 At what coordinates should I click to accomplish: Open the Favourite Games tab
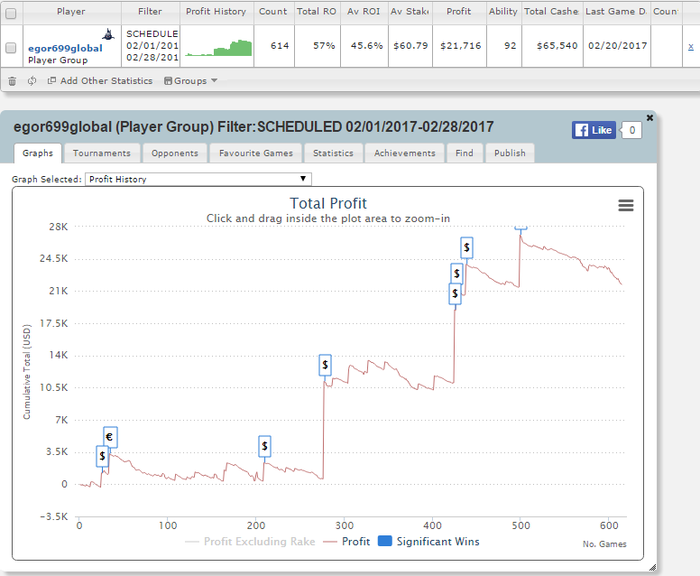pos(256,153)
